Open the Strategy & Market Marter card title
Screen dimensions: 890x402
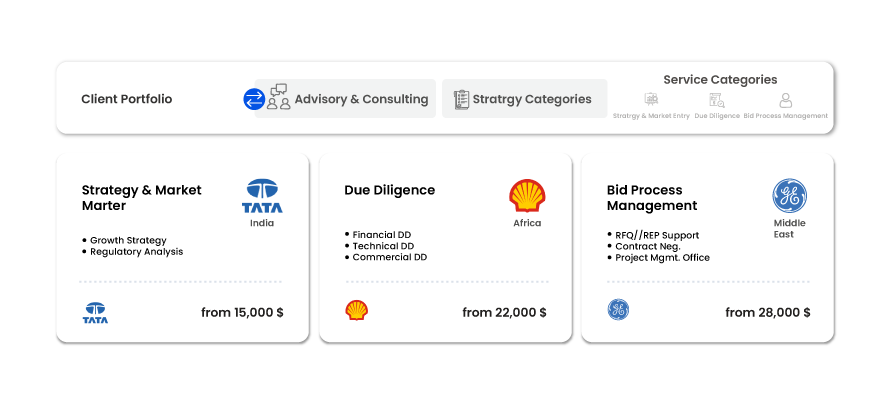point(141,198)
